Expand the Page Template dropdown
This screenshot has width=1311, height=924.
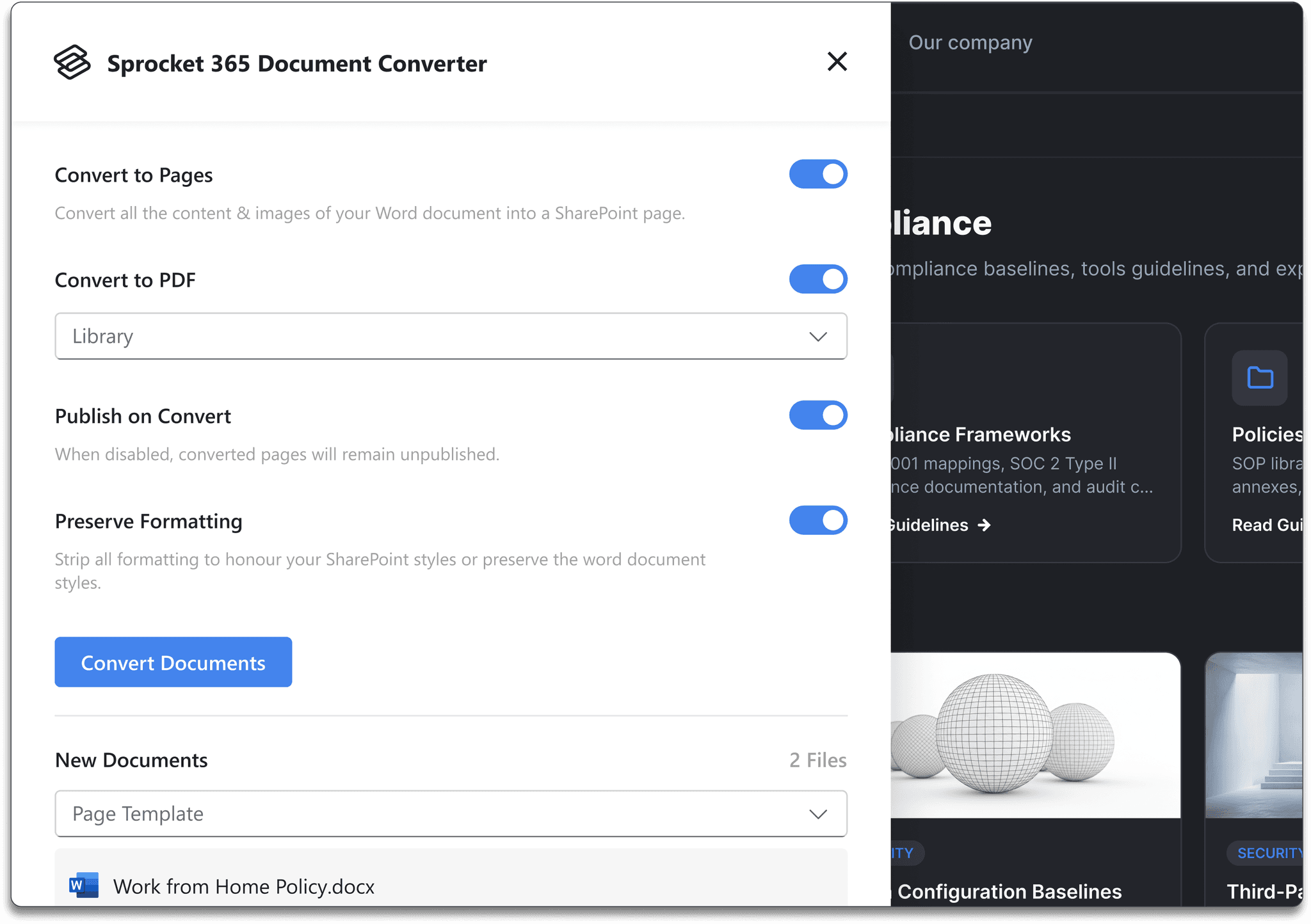point(451,813)
